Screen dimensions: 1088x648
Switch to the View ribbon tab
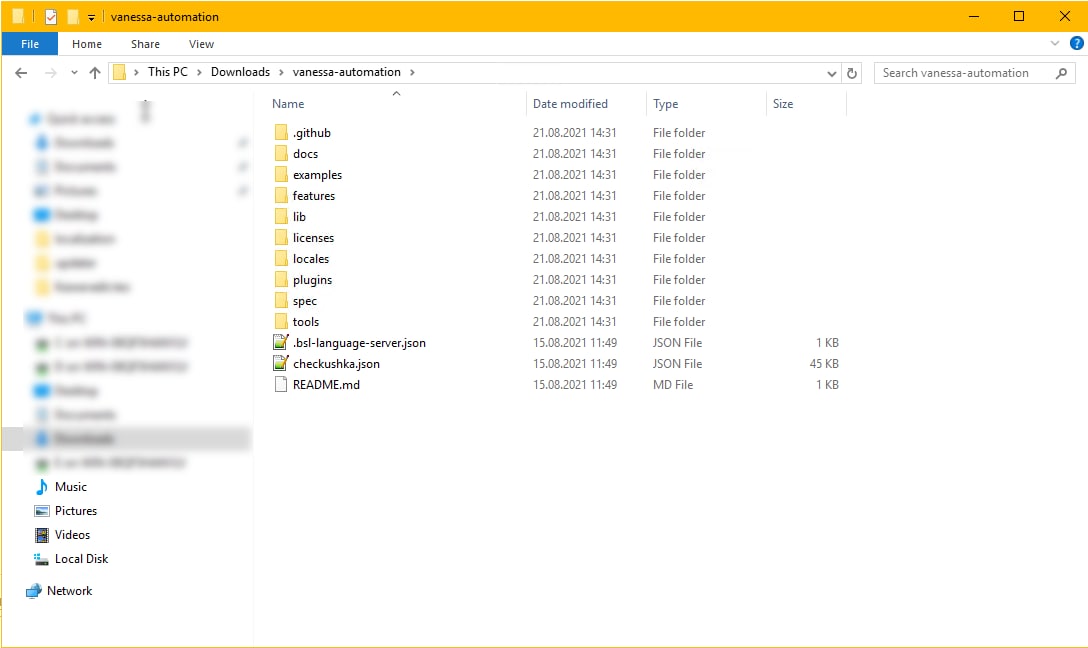click(201, 44)
